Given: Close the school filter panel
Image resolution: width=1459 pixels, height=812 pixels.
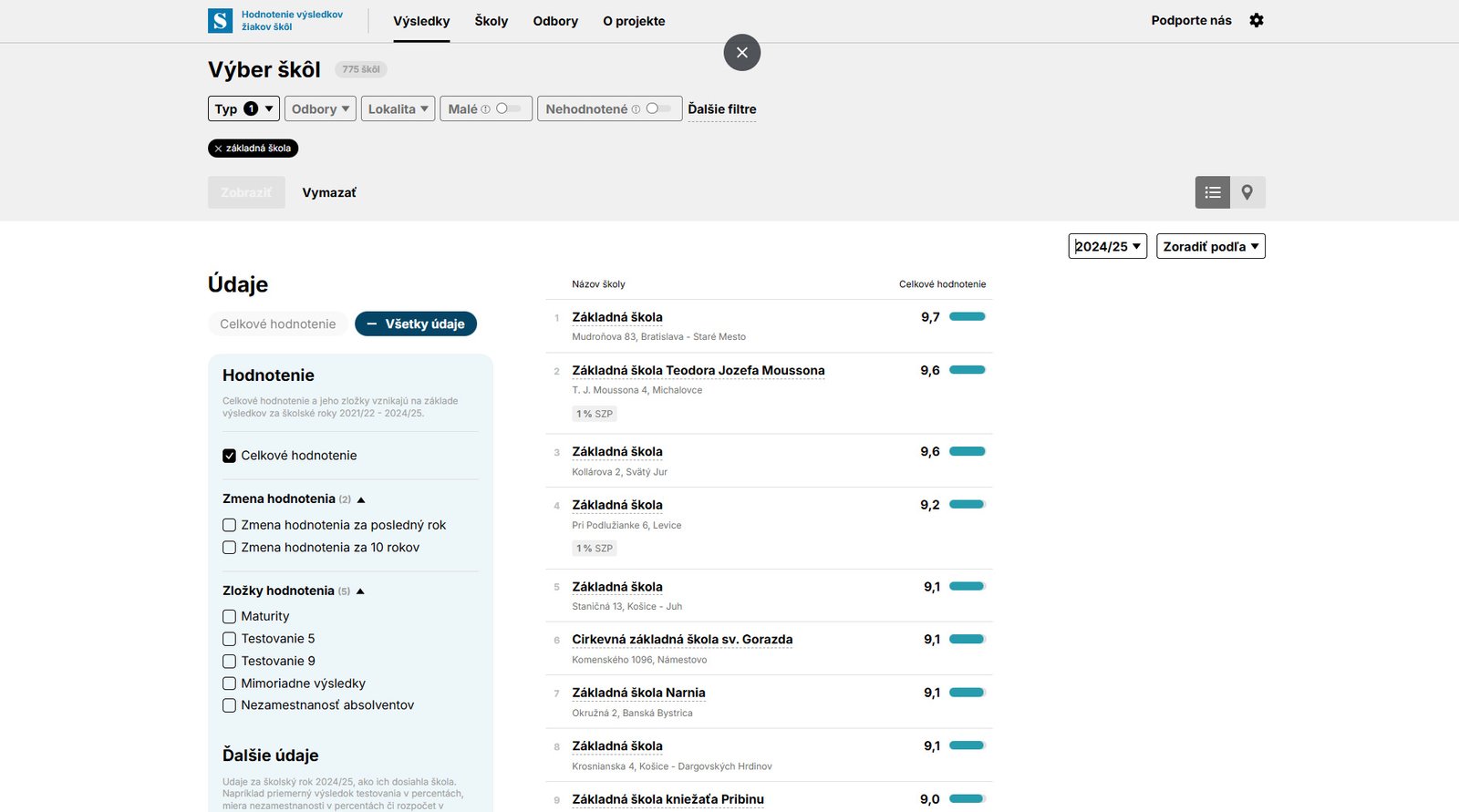Looking at the screenshot, I should coord(741,53).
